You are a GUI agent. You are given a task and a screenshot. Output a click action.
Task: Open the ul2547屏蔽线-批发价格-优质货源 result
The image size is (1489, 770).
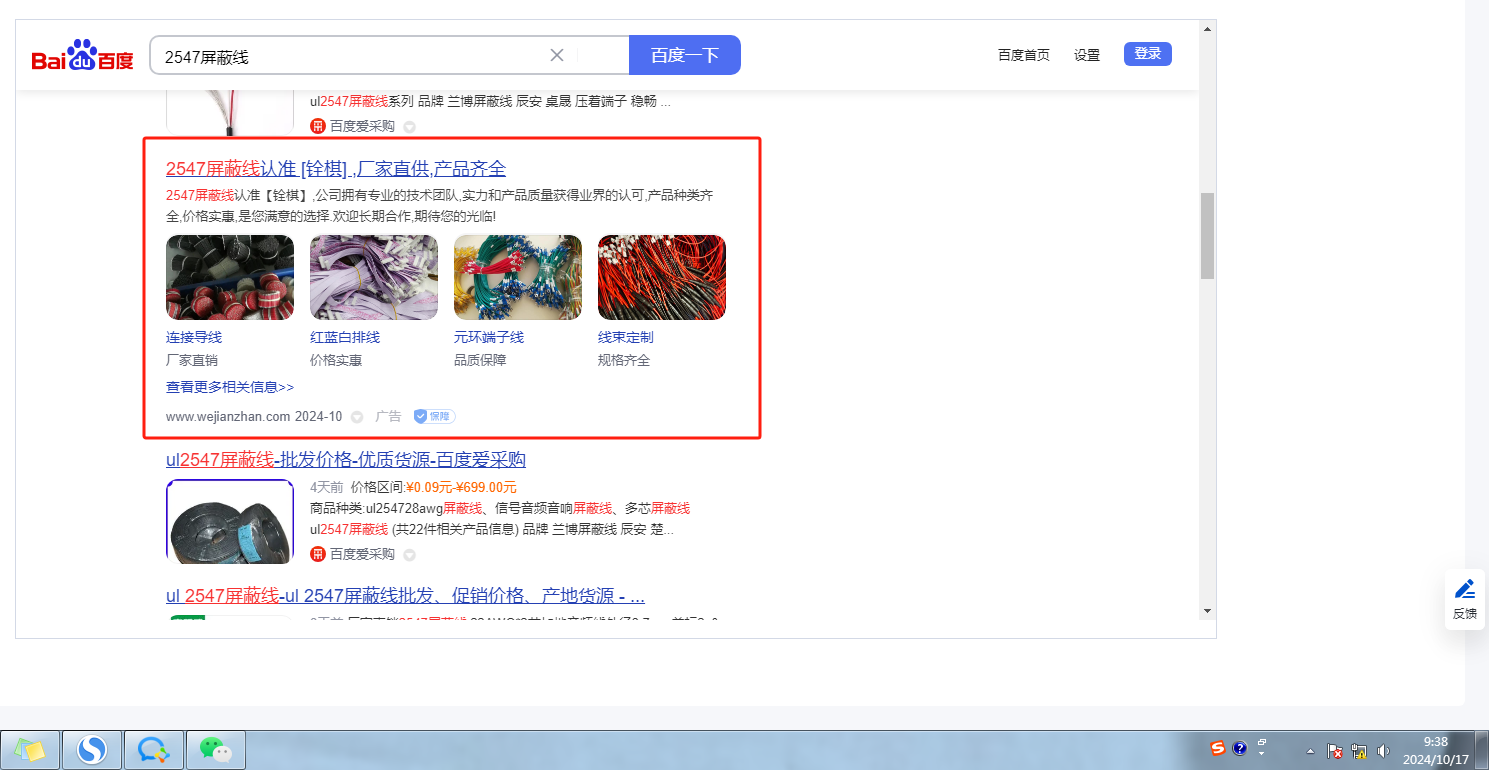coord(346,460)
